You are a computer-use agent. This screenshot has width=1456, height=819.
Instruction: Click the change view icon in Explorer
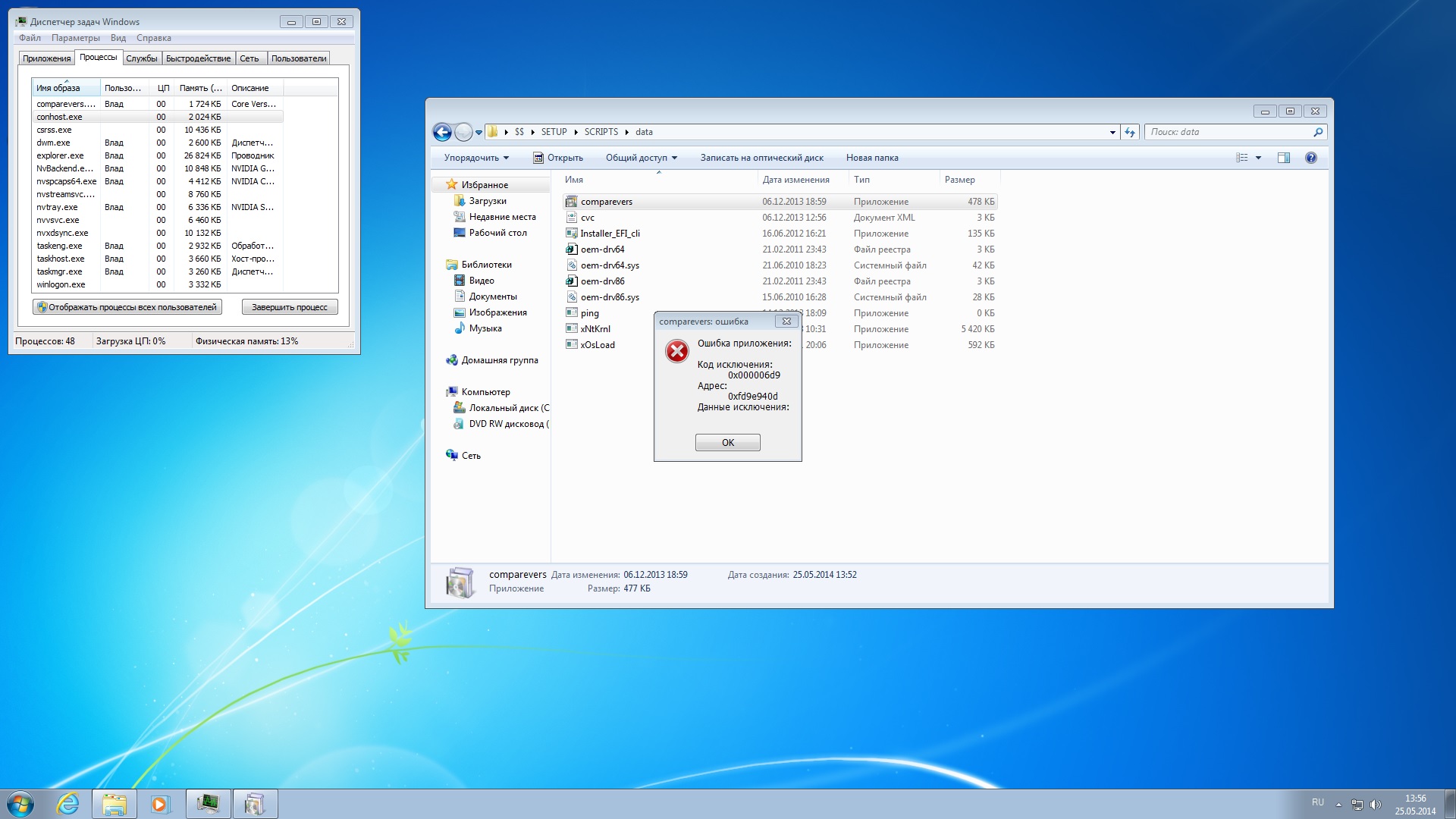pos(1241,158)
